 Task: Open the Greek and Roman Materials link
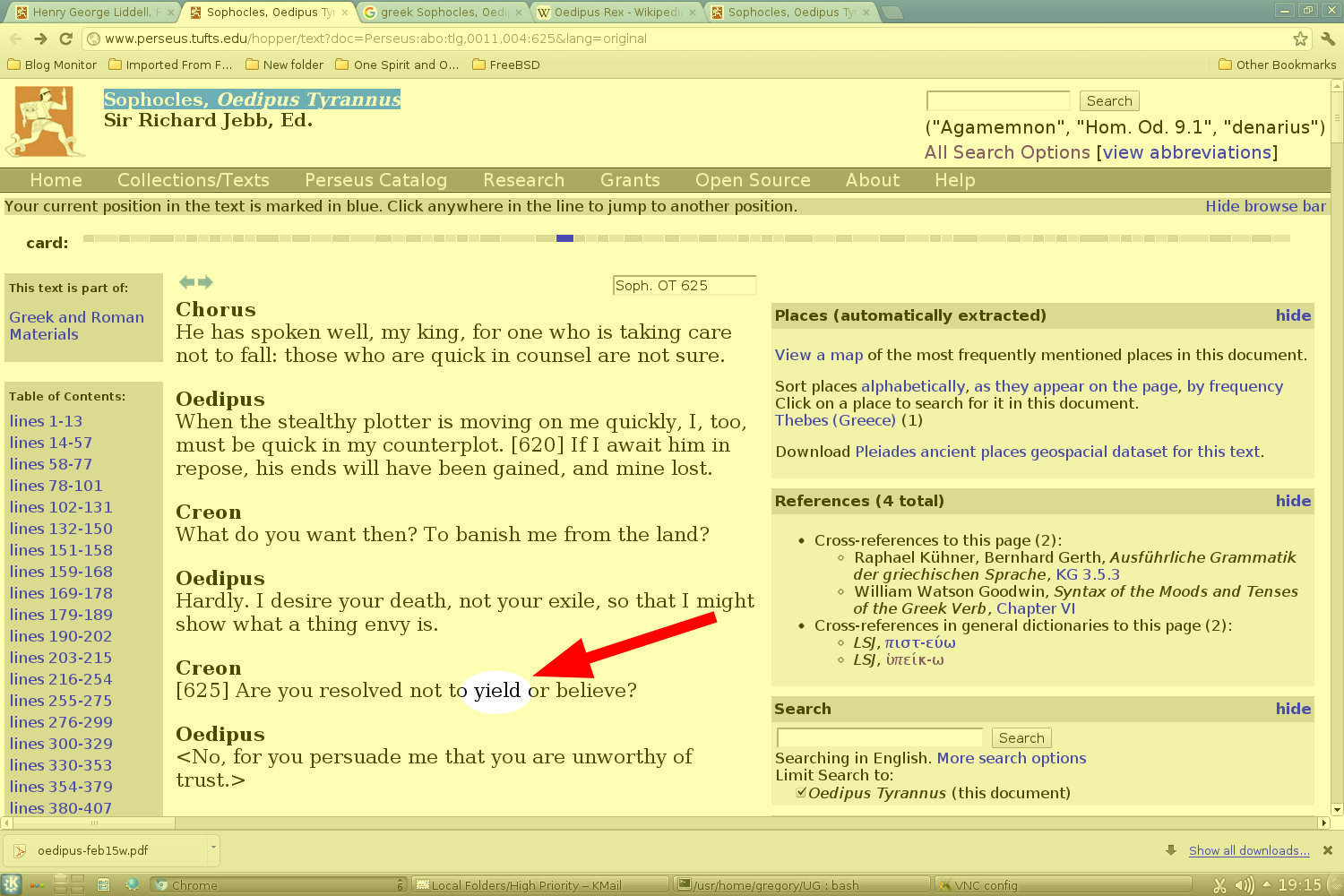pyautogui.click(x=76, y=325)
